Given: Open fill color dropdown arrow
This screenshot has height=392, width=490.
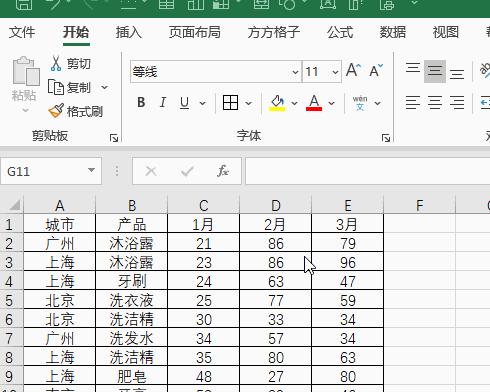Looking at the screenshot, I should pos(294,103).
